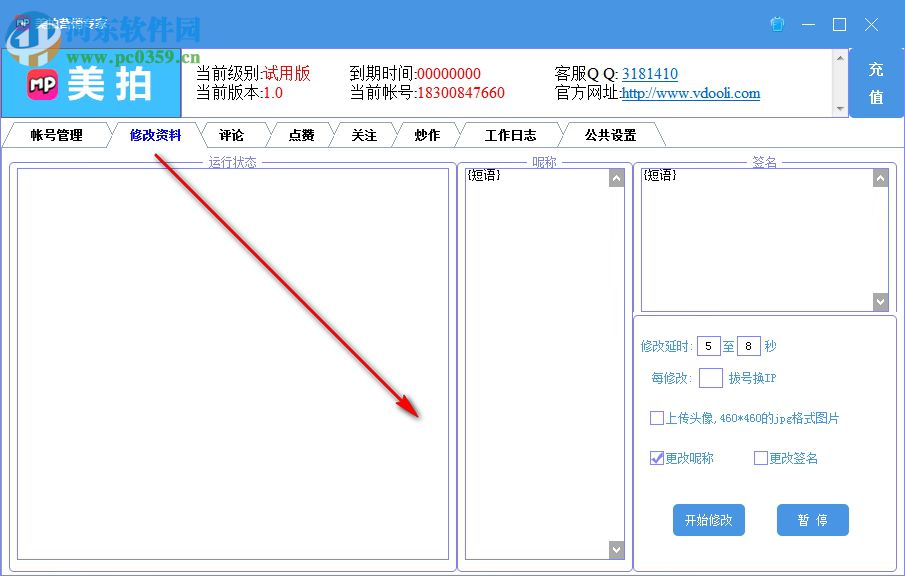View the 工作日志 tab

point(511,134)
